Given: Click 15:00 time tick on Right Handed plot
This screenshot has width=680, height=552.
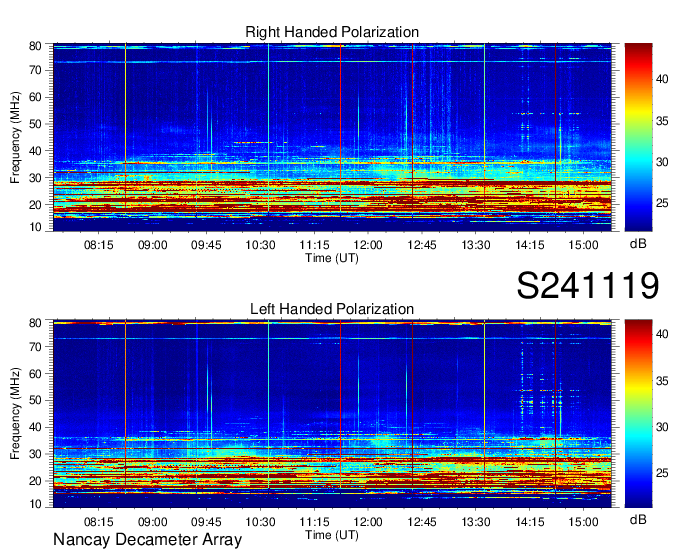Looking at the screenshot, I should click(x=583, y=245).
